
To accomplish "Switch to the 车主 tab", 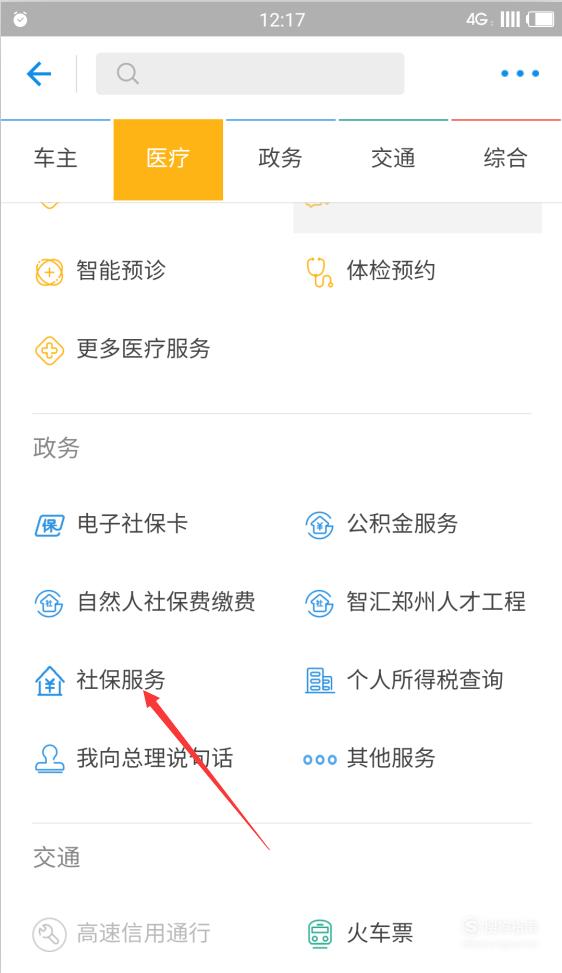I will pos(56,159).
